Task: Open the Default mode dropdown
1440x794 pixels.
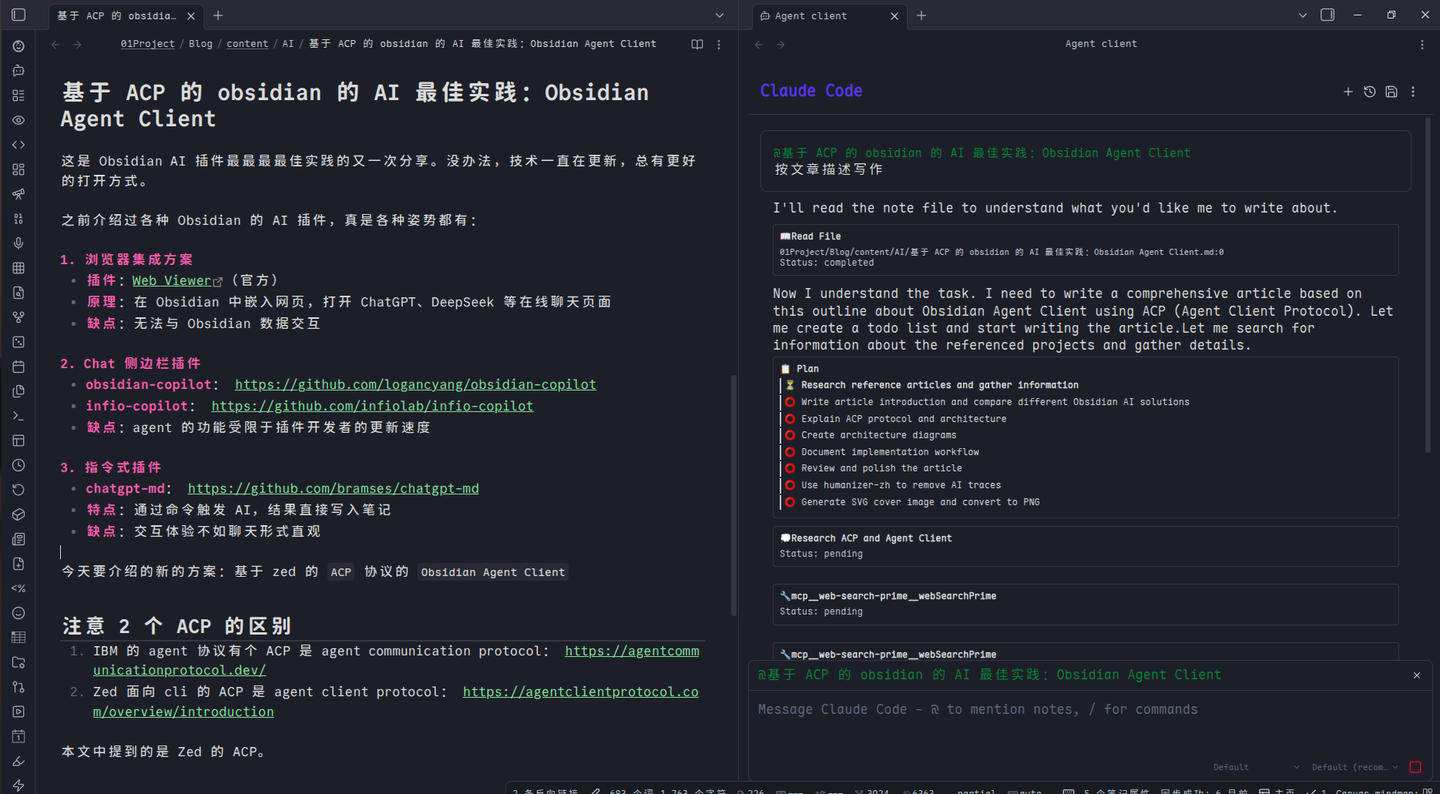Action: pos(1256,767)
